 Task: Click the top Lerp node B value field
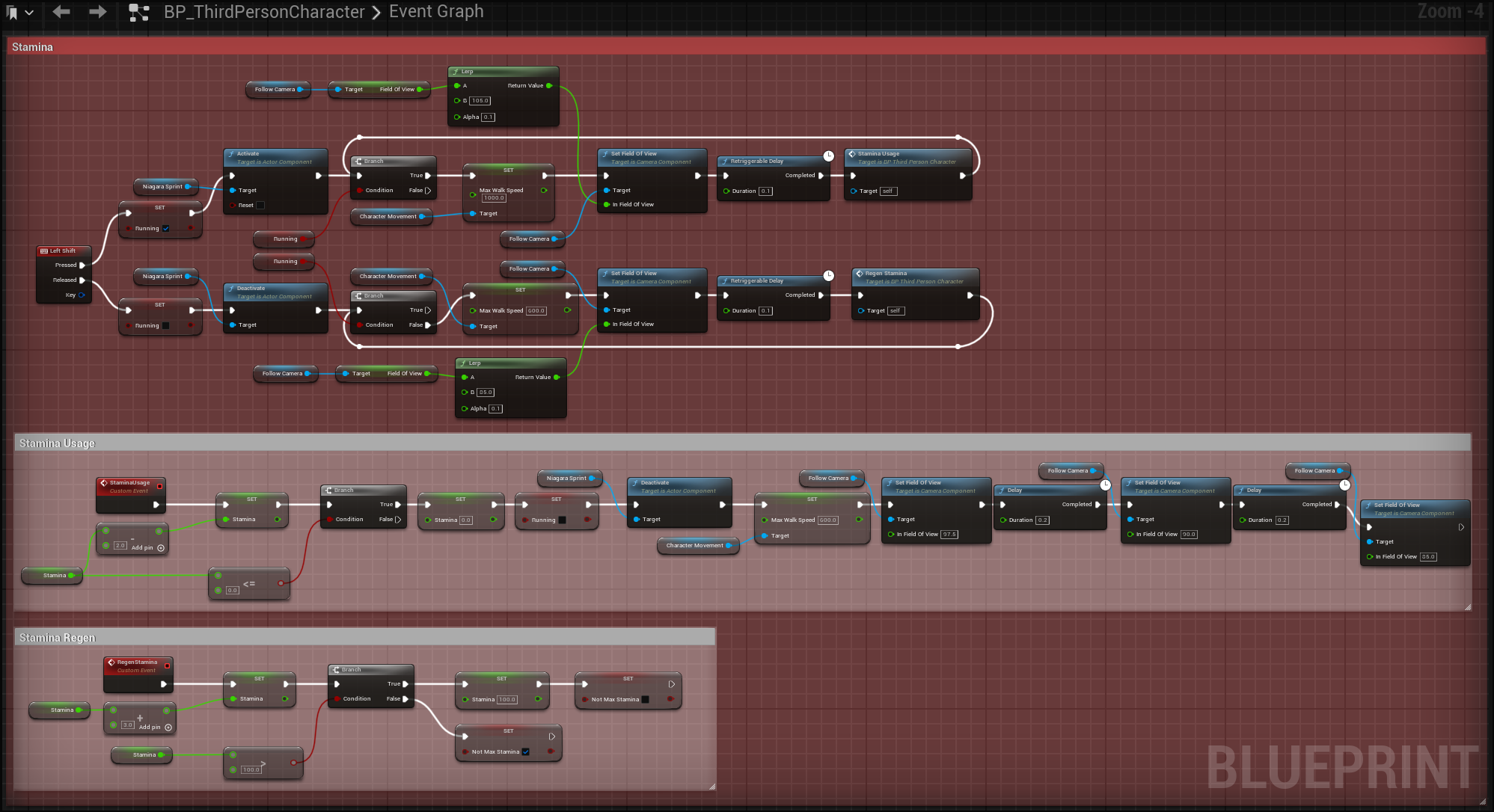pos(480,101)
